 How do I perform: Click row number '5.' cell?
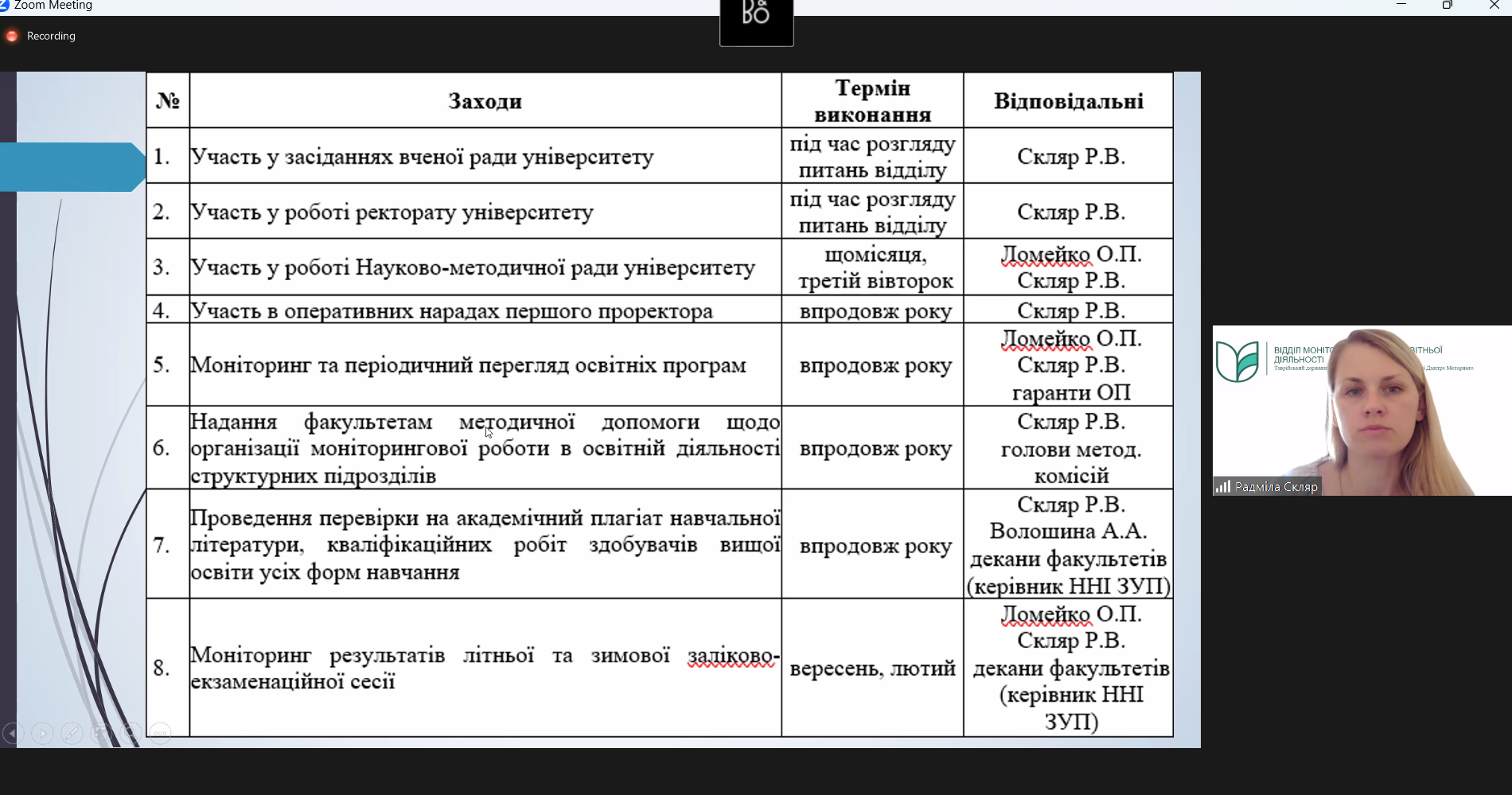coord(162,365)
